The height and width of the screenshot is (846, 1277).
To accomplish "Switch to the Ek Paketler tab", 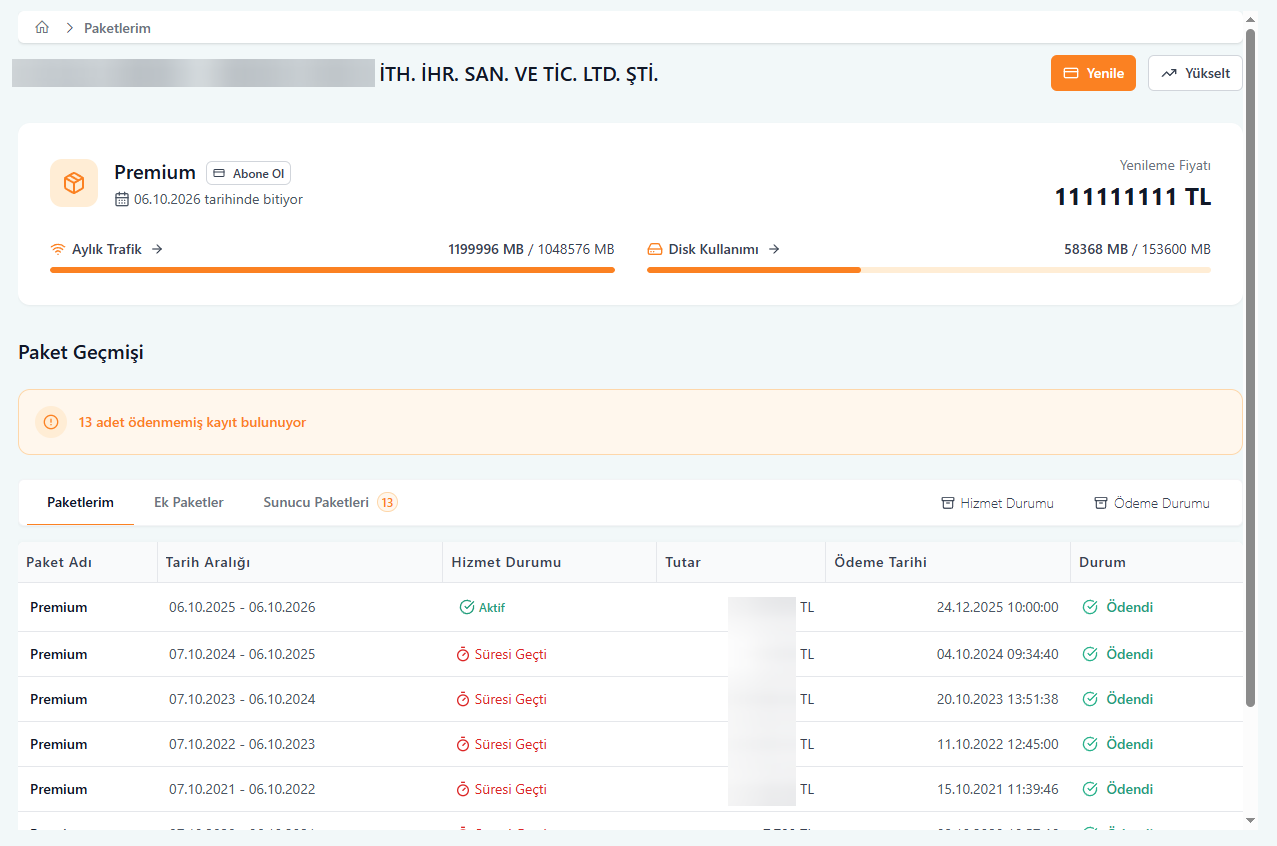I will (188, 502).
